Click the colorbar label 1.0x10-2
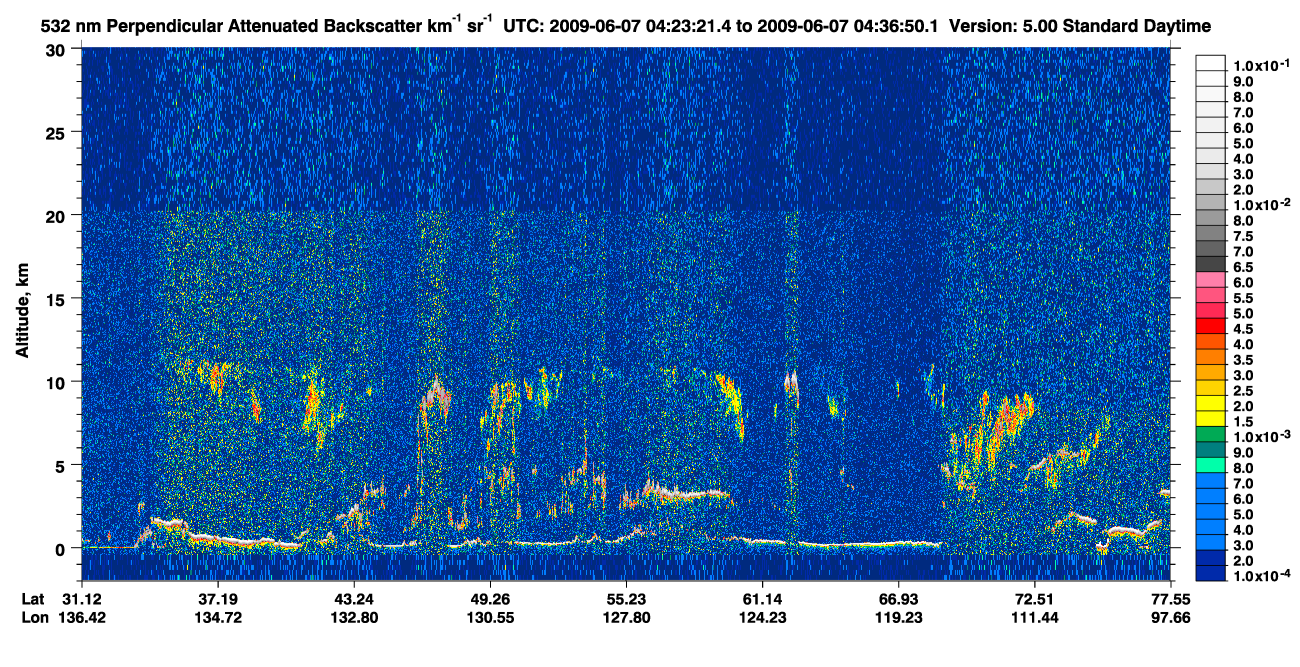 click(1260, 204)
